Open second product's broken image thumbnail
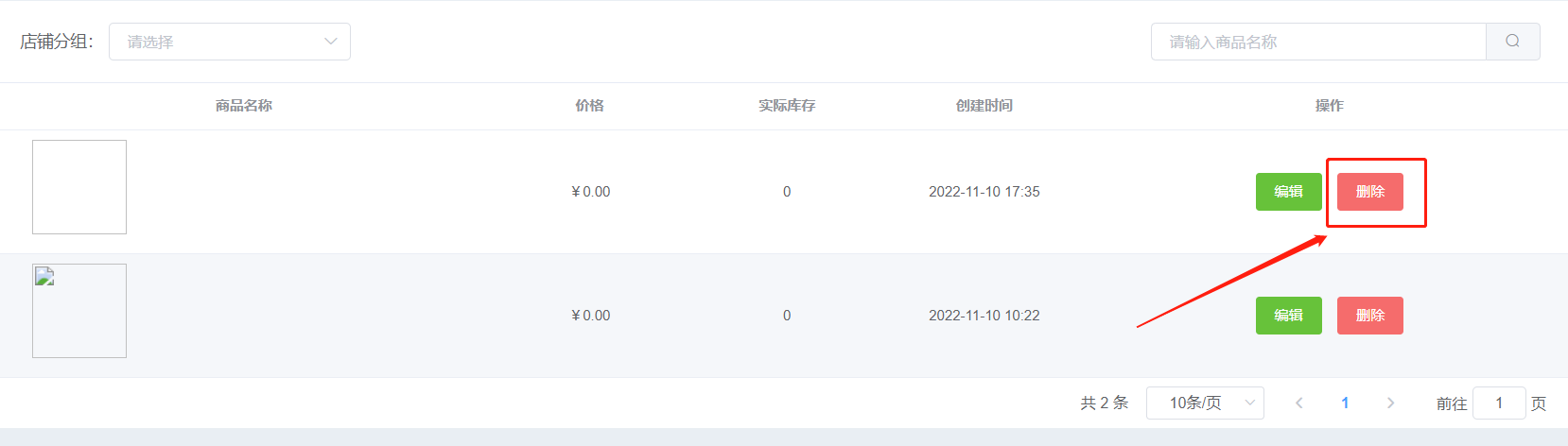 pos(79,311)
